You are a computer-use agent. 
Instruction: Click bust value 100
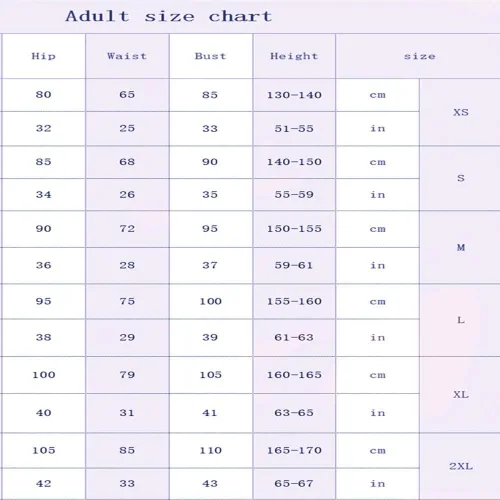[x=211, y=301]
